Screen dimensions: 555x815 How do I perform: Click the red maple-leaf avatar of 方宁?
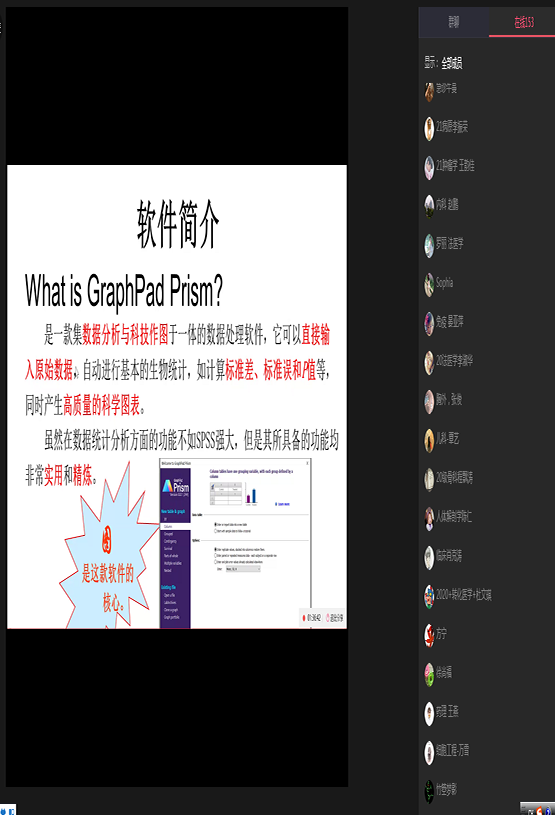[x=429, y=635]
